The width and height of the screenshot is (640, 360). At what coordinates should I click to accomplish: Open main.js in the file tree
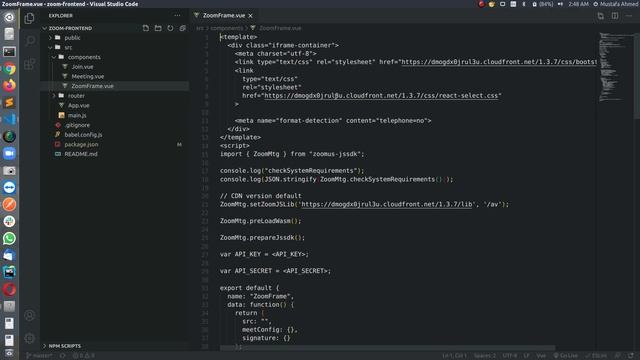point(114,115)
